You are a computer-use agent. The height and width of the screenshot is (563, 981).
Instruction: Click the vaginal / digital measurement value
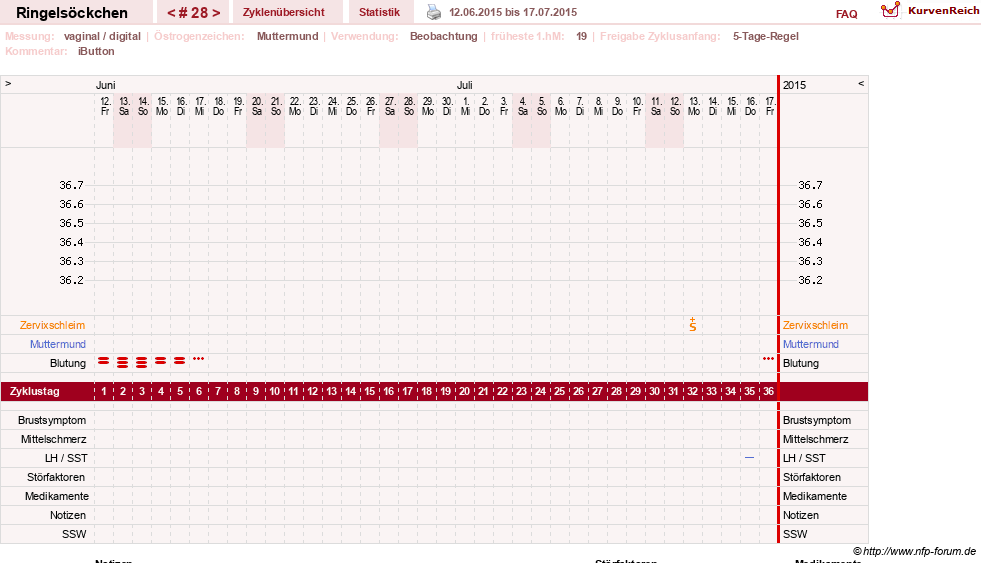coord(102,36)
